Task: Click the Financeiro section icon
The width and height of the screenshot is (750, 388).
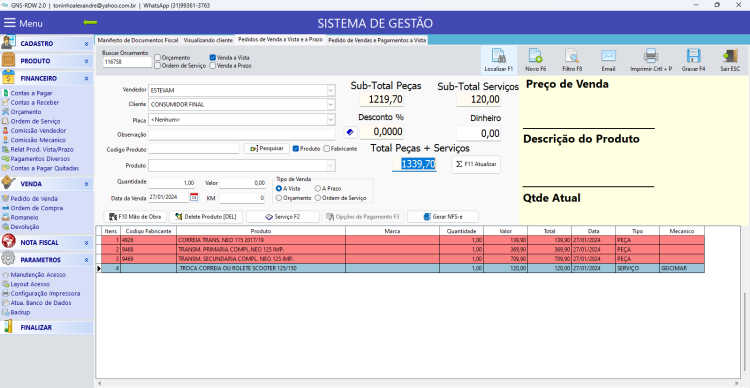Action: [x=8, y=78]
